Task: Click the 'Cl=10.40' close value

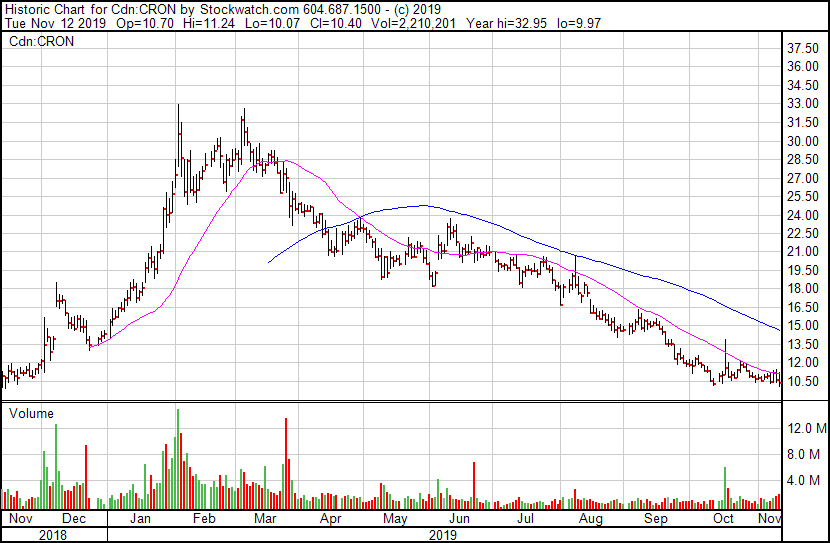Action: [x=336, y=23]
